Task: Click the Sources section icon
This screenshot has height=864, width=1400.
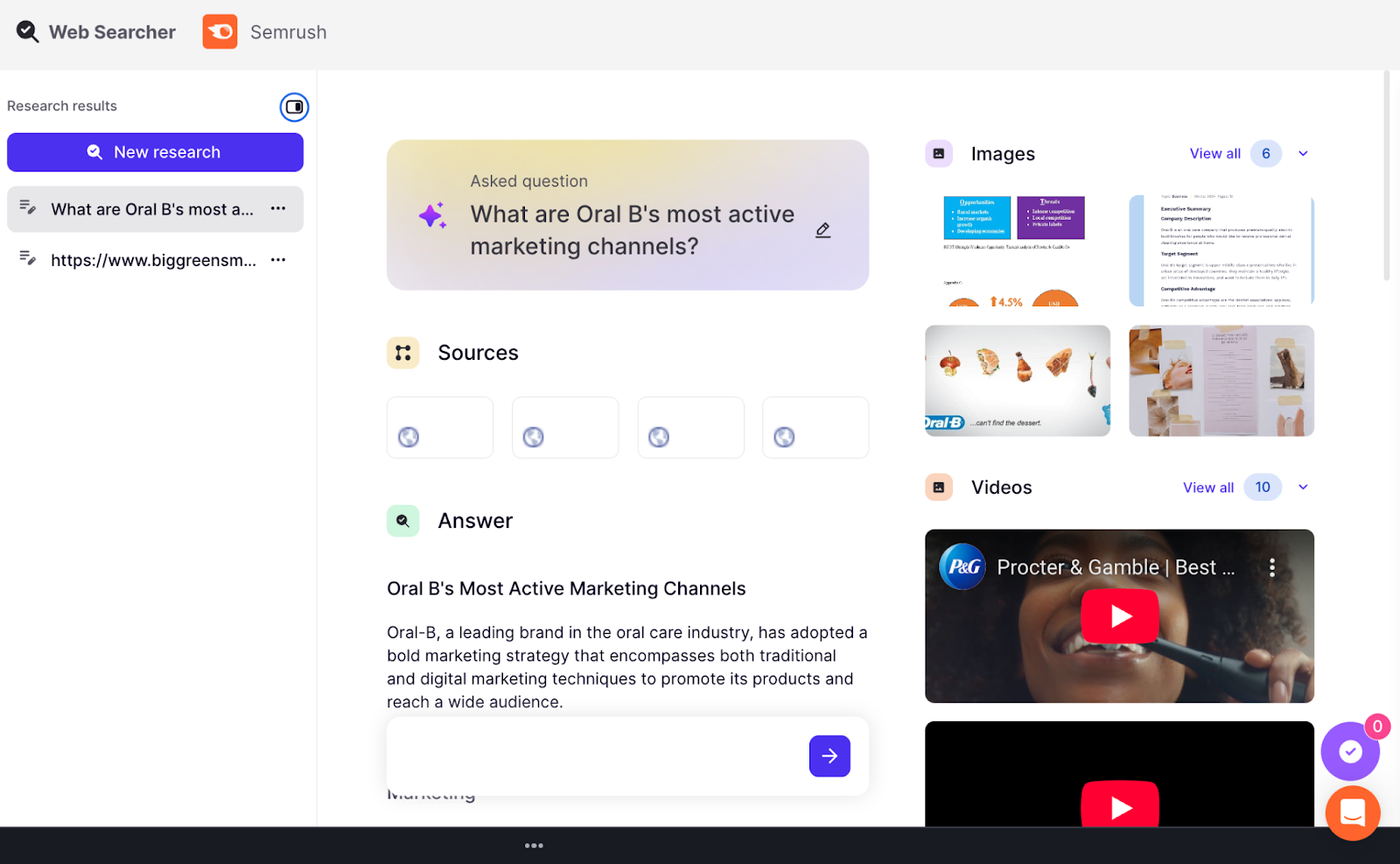Action: [402, 353]
